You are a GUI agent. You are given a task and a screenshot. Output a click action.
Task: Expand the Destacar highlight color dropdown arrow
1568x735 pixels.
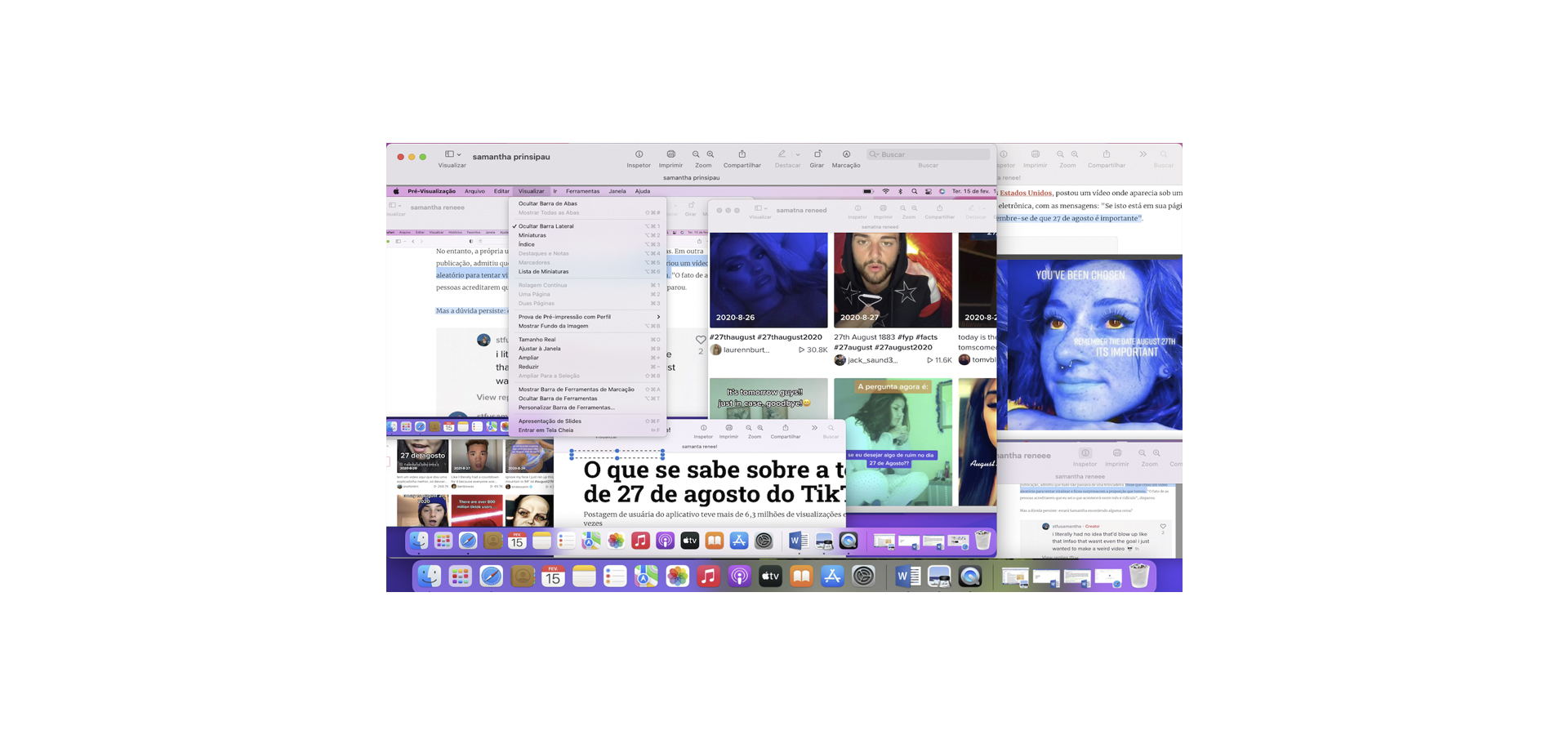(x=798, y=154)
